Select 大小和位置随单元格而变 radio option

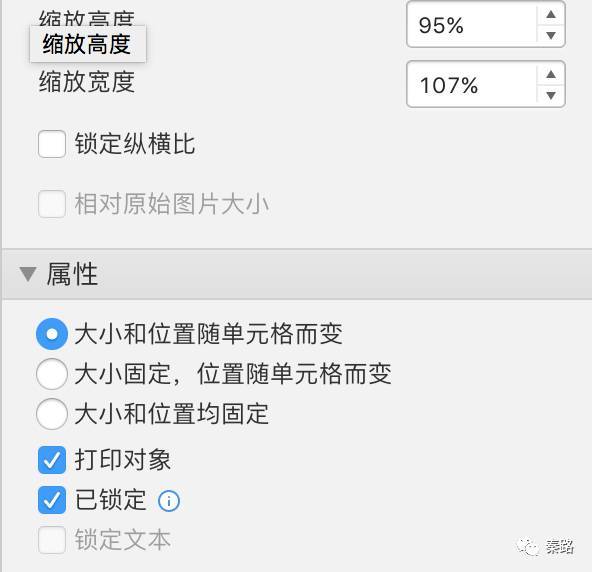coord(52,334)
